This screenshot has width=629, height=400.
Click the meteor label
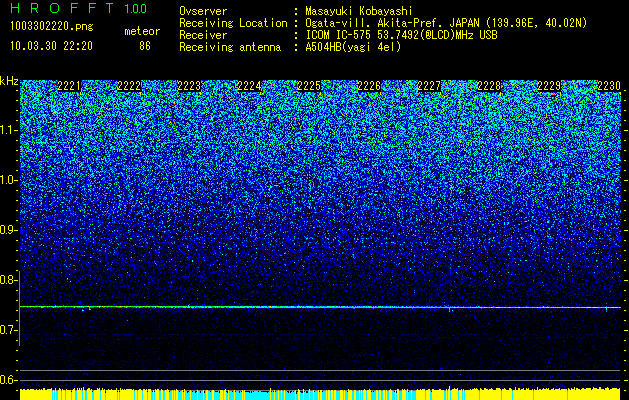tap(142, 31)
